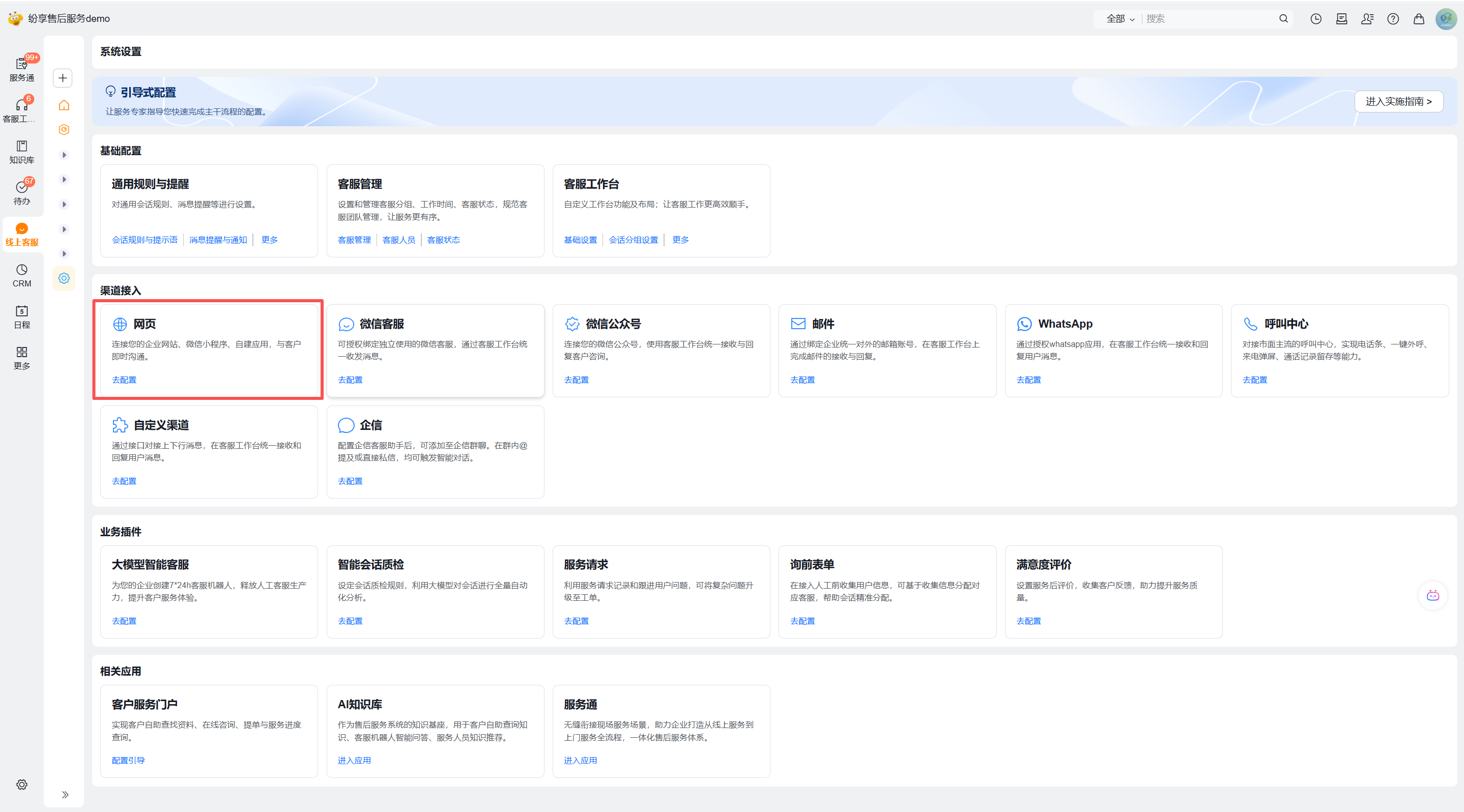Screen dimensions: 1464x812
Task: Open the history clock icon in header
Action: [x=1316, y=19]
